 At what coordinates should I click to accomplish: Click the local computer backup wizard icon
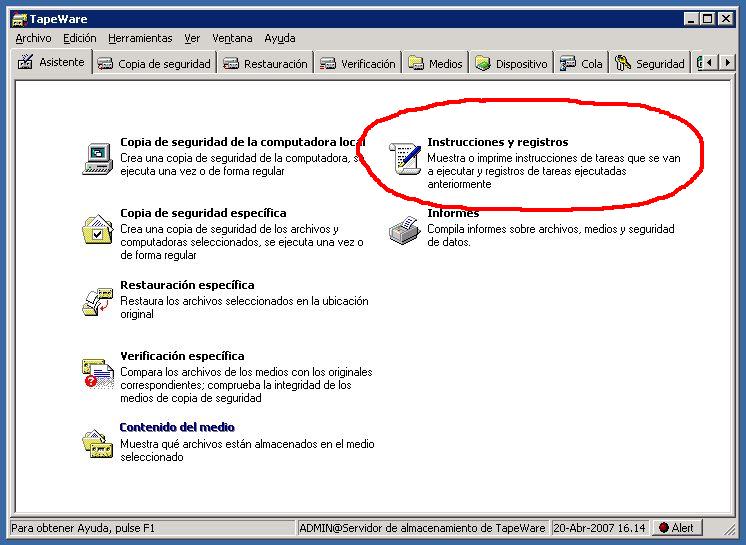[x=98, y=159]
